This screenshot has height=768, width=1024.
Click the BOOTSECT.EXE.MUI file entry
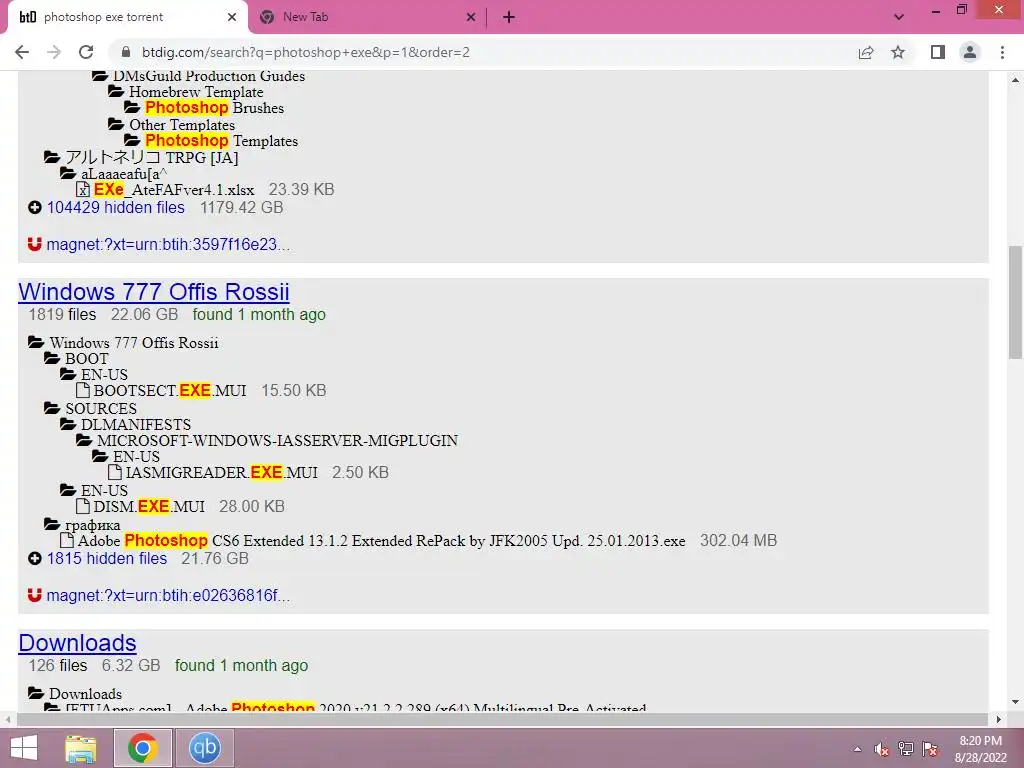click(x=170, y=391)
